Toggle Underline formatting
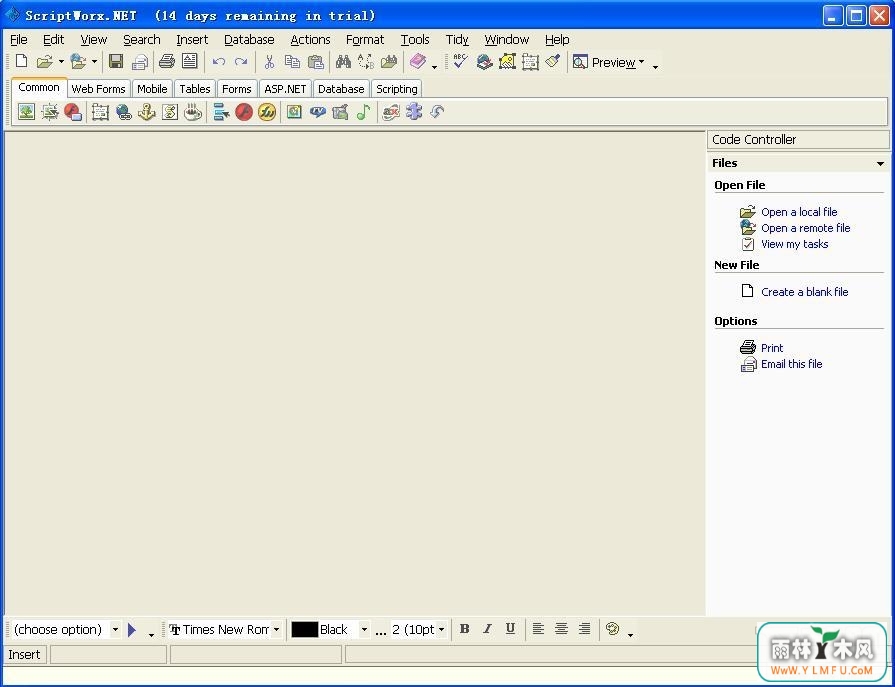 [x=510, y=629]
